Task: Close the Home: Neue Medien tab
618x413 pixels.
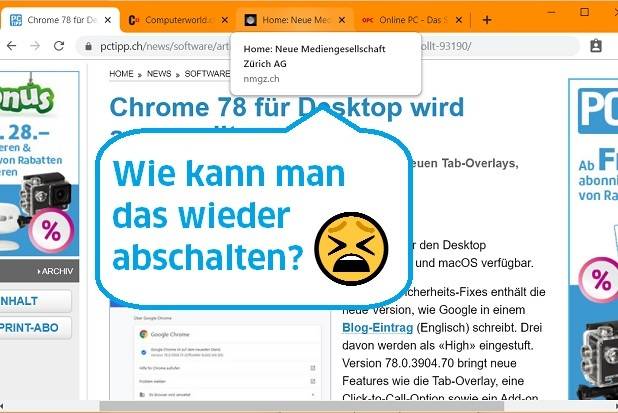Action: (342, 20)
